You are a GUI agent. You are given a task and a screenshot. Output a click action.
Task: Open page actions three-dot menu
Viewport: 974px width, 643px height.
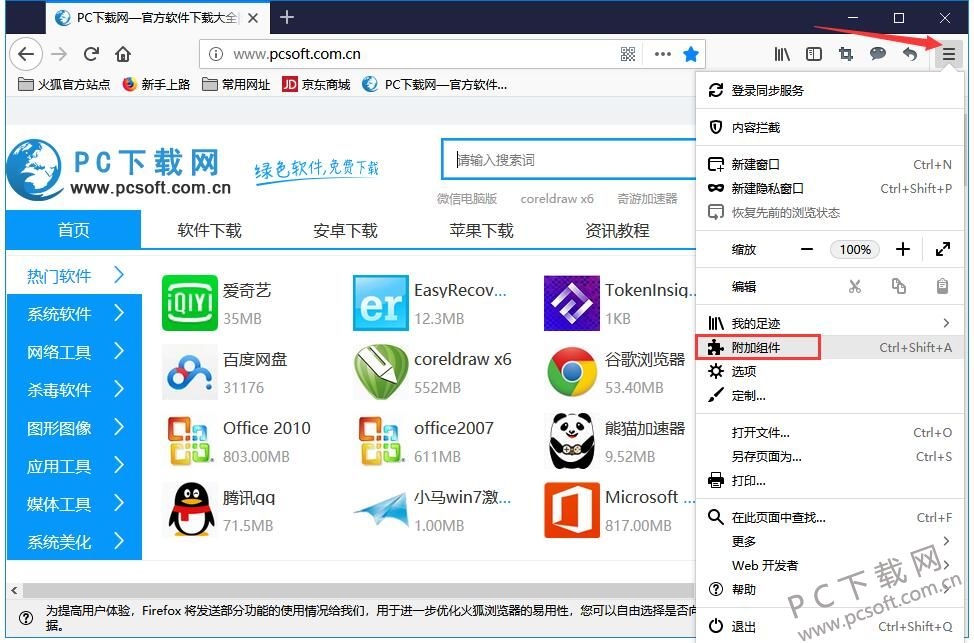coord(663,54)
